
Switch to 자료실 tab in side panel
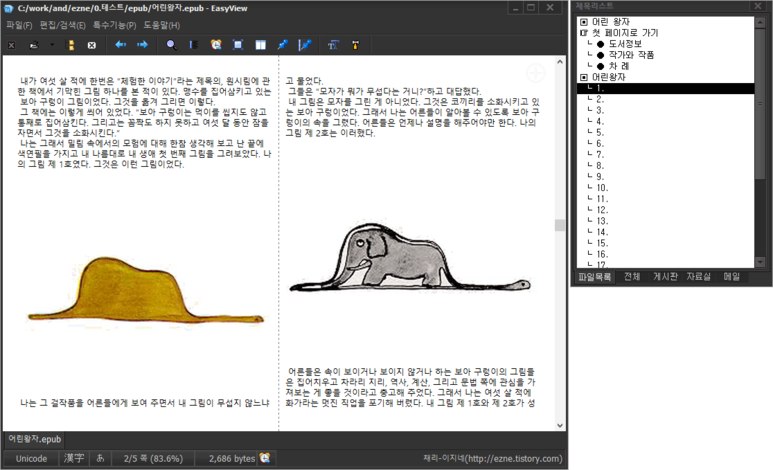699,277
